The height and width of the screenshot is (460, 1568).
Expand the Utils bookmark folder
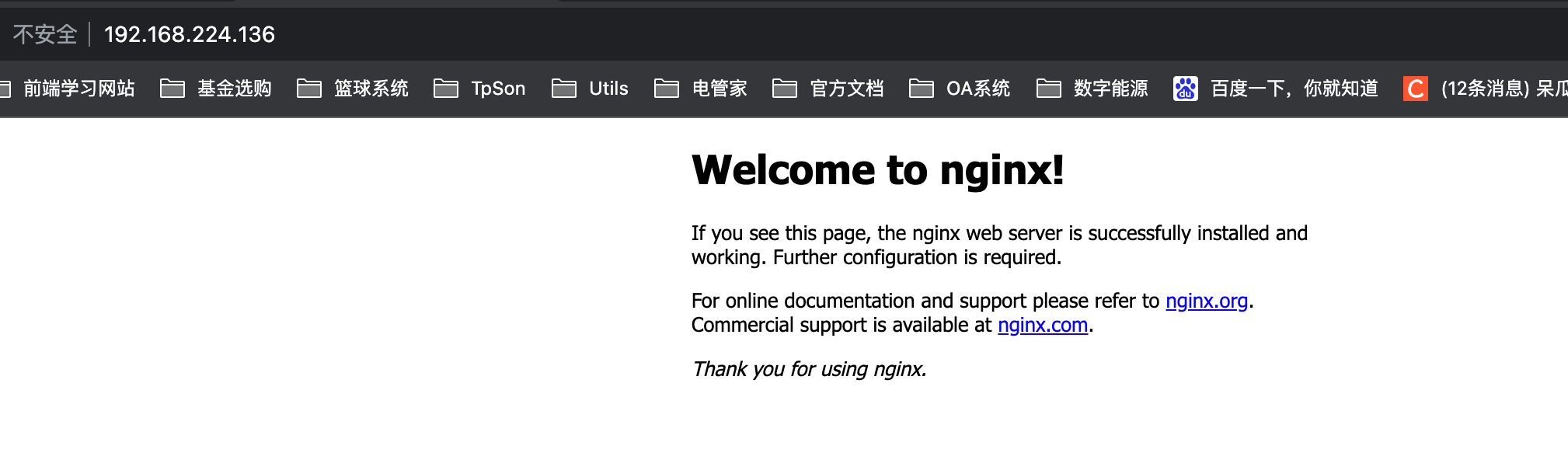(x=607, y=89)
